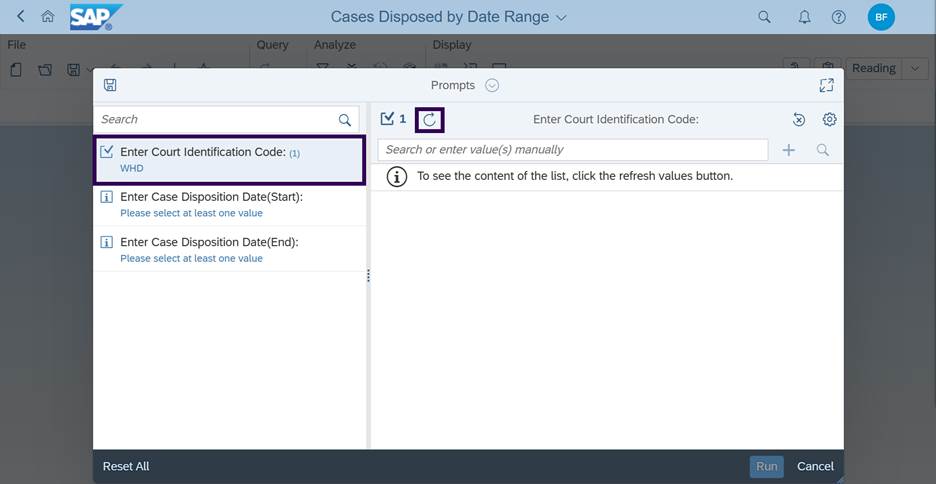The width and height of the screenshot is (936, 484).
Task: Click the 'Search or enter value(s) manually' field
Action: (572, 150)
